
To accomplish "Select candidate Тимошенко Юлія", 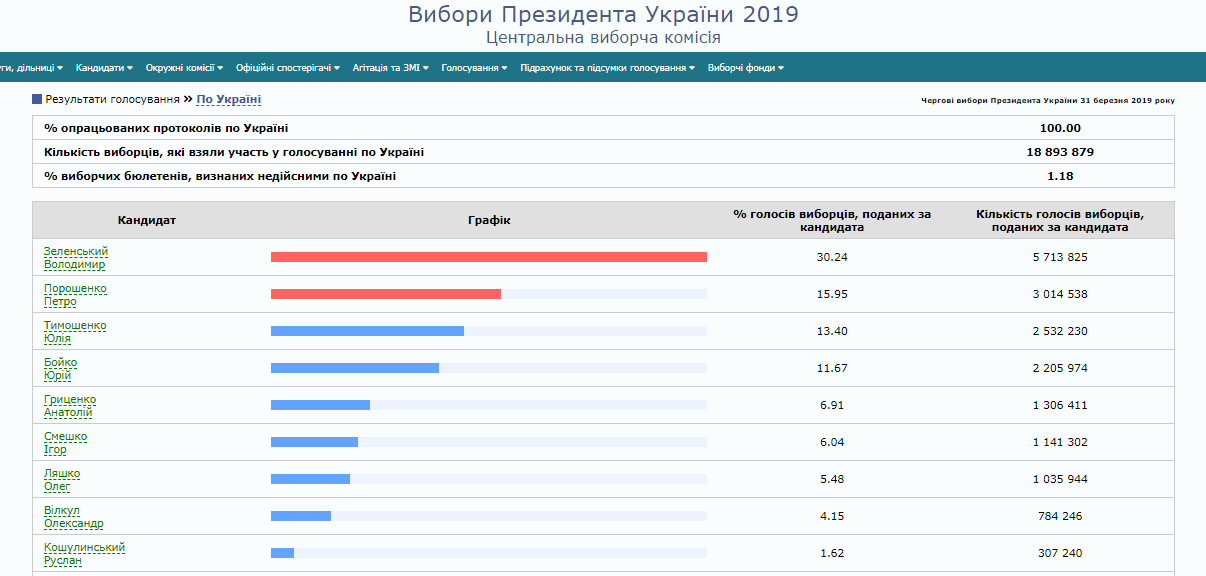I will coord(74,332).
